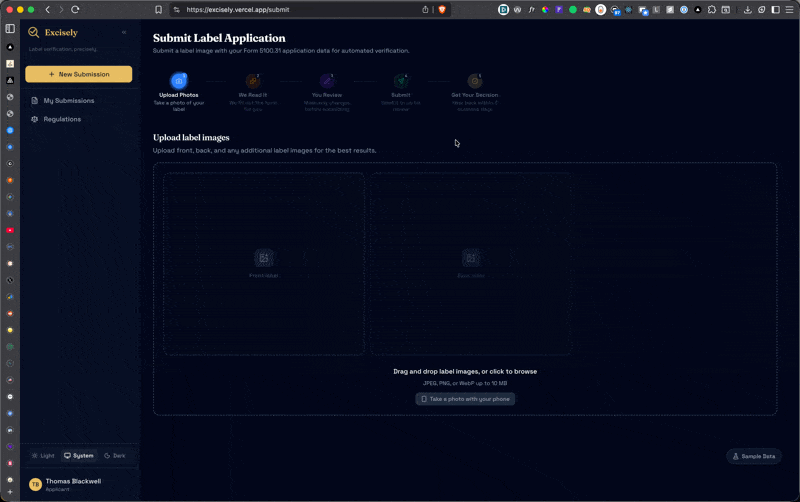Start a New Submission

(79, 74)
